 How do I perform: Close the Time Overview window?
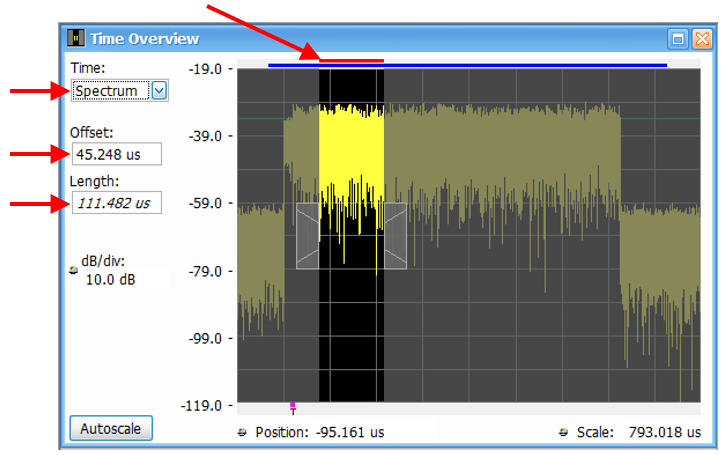pos(702,39)
